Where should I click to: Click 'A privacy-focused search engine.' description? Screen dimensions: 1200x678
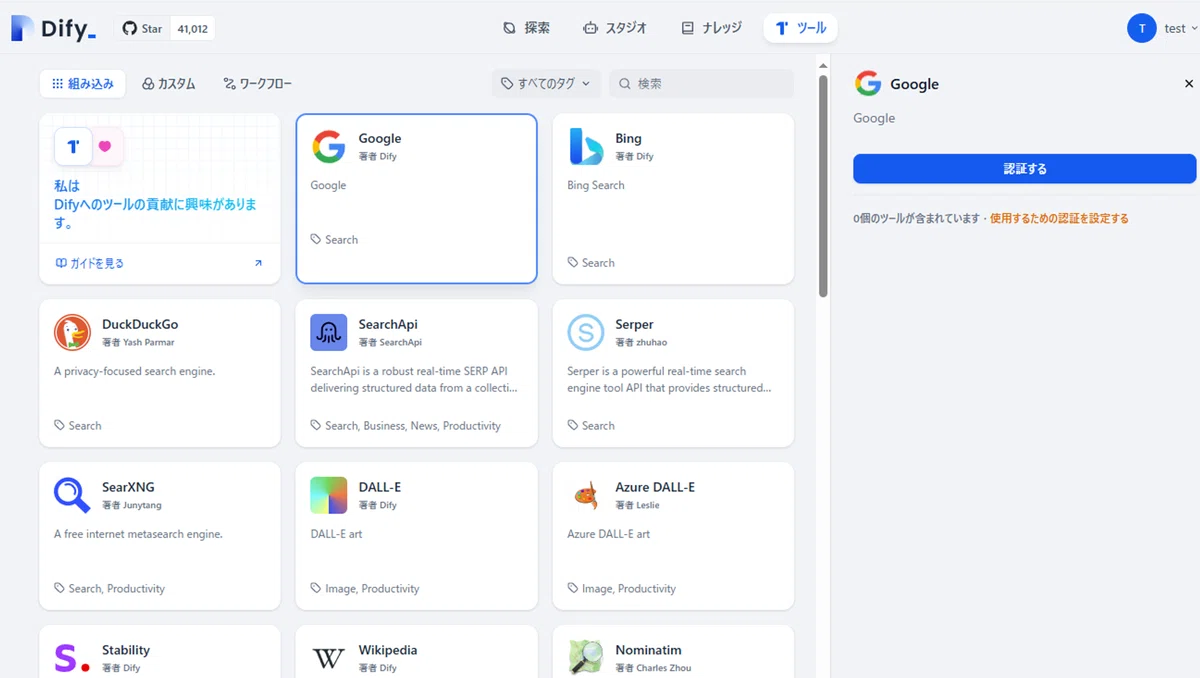click(x=135, y=371)
